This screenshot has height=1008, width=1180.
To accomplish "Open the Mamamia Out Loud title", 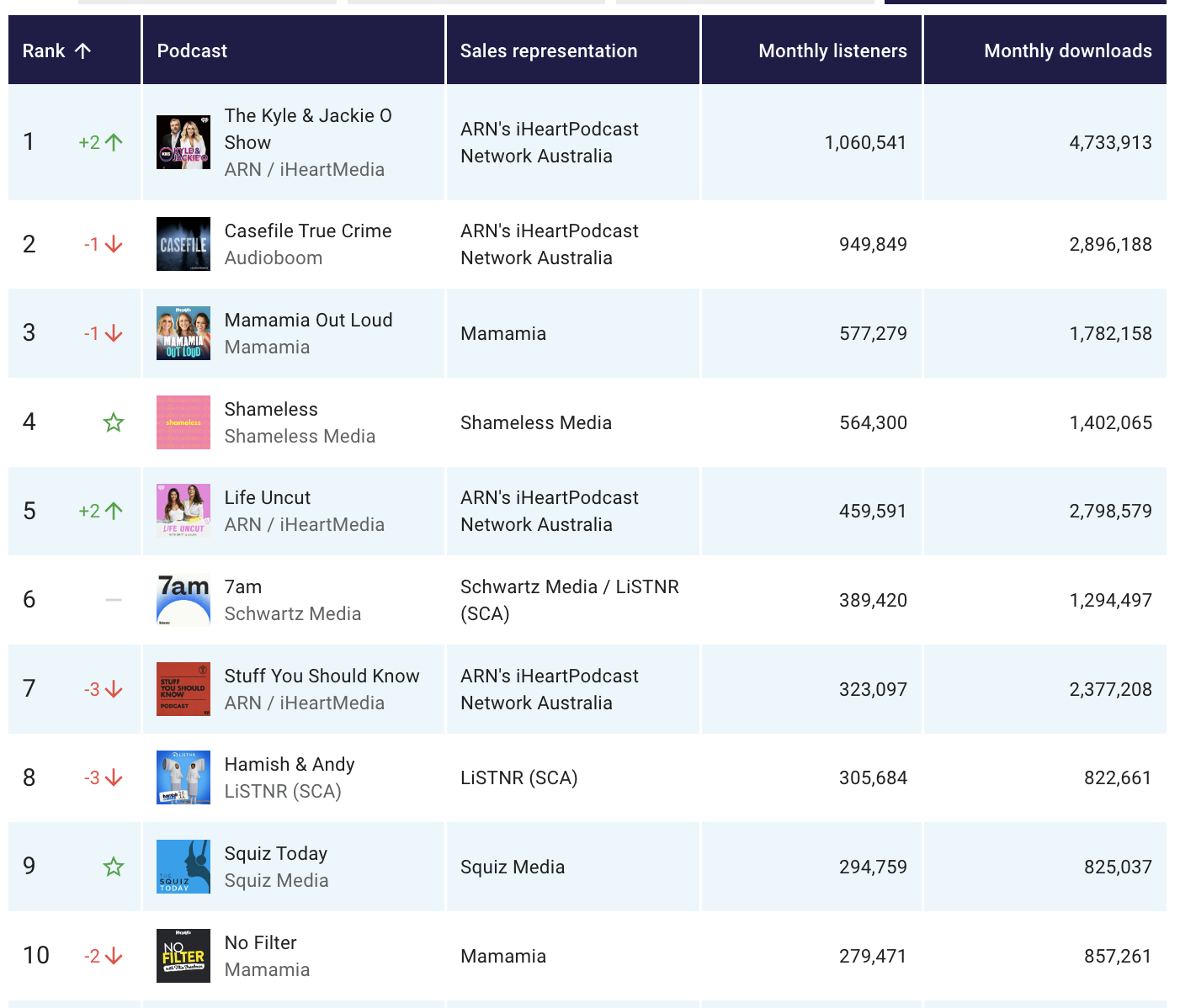I will [x=308, y=320].
